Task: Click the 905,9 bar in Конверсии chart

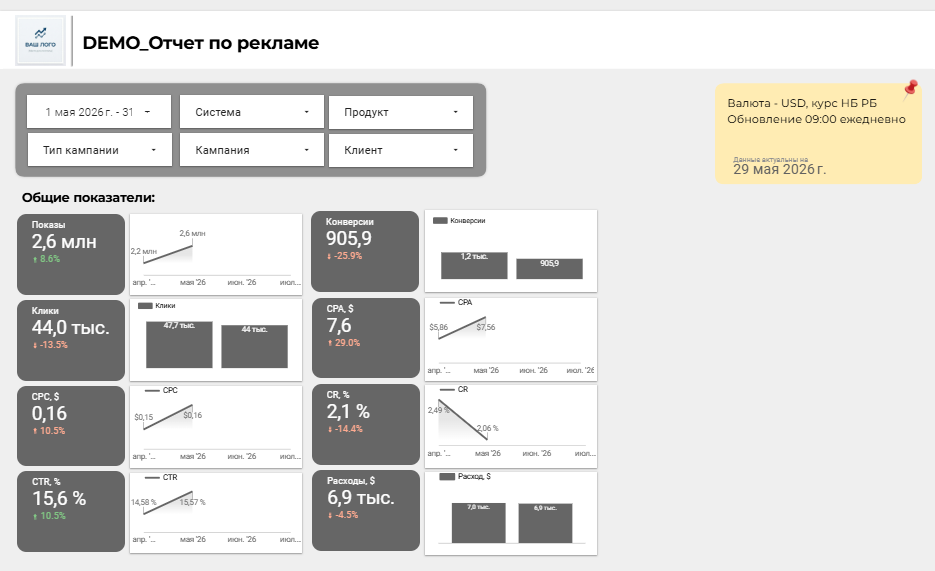Action: tap(549, 269)
